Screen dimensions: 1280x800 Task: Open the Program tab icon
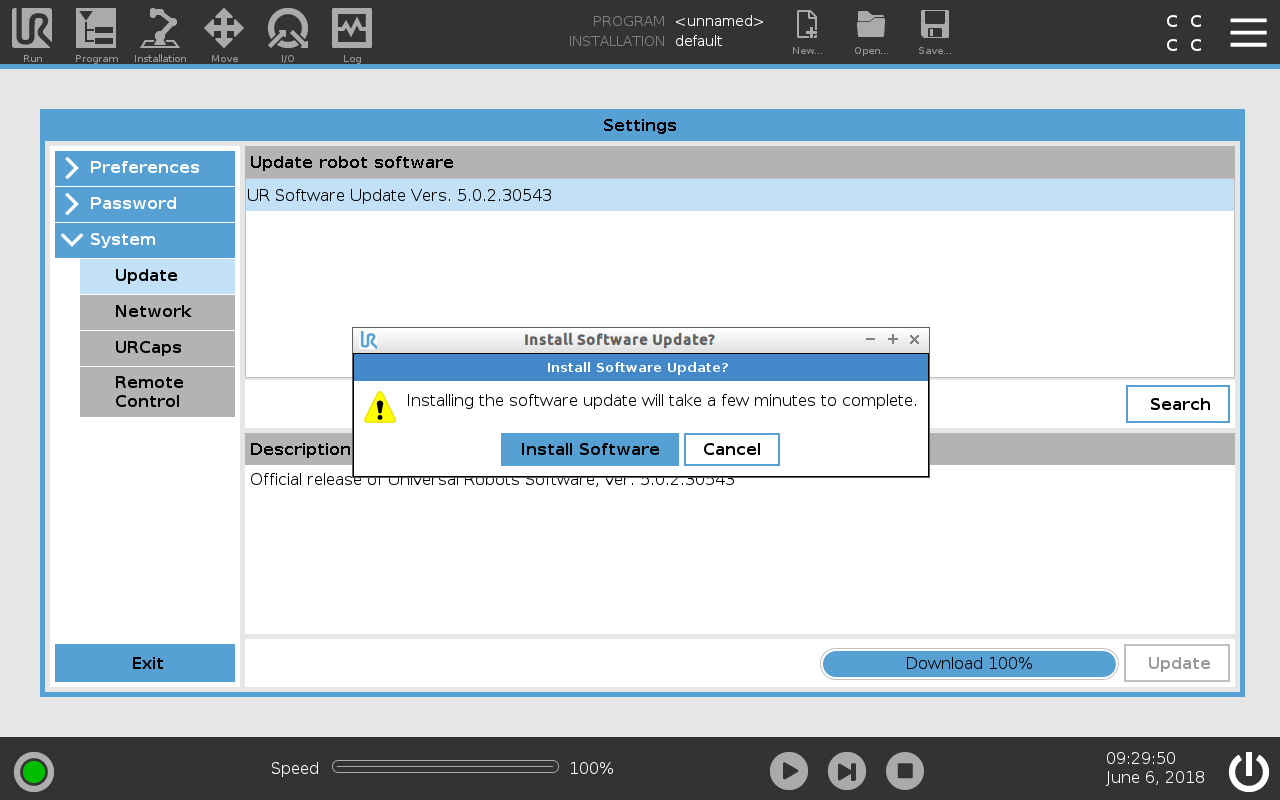(x=96, y=30)
